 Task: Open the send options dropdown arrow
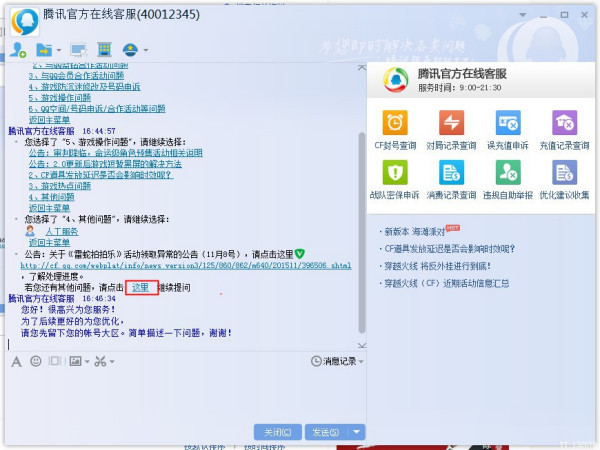click(357, 432)
